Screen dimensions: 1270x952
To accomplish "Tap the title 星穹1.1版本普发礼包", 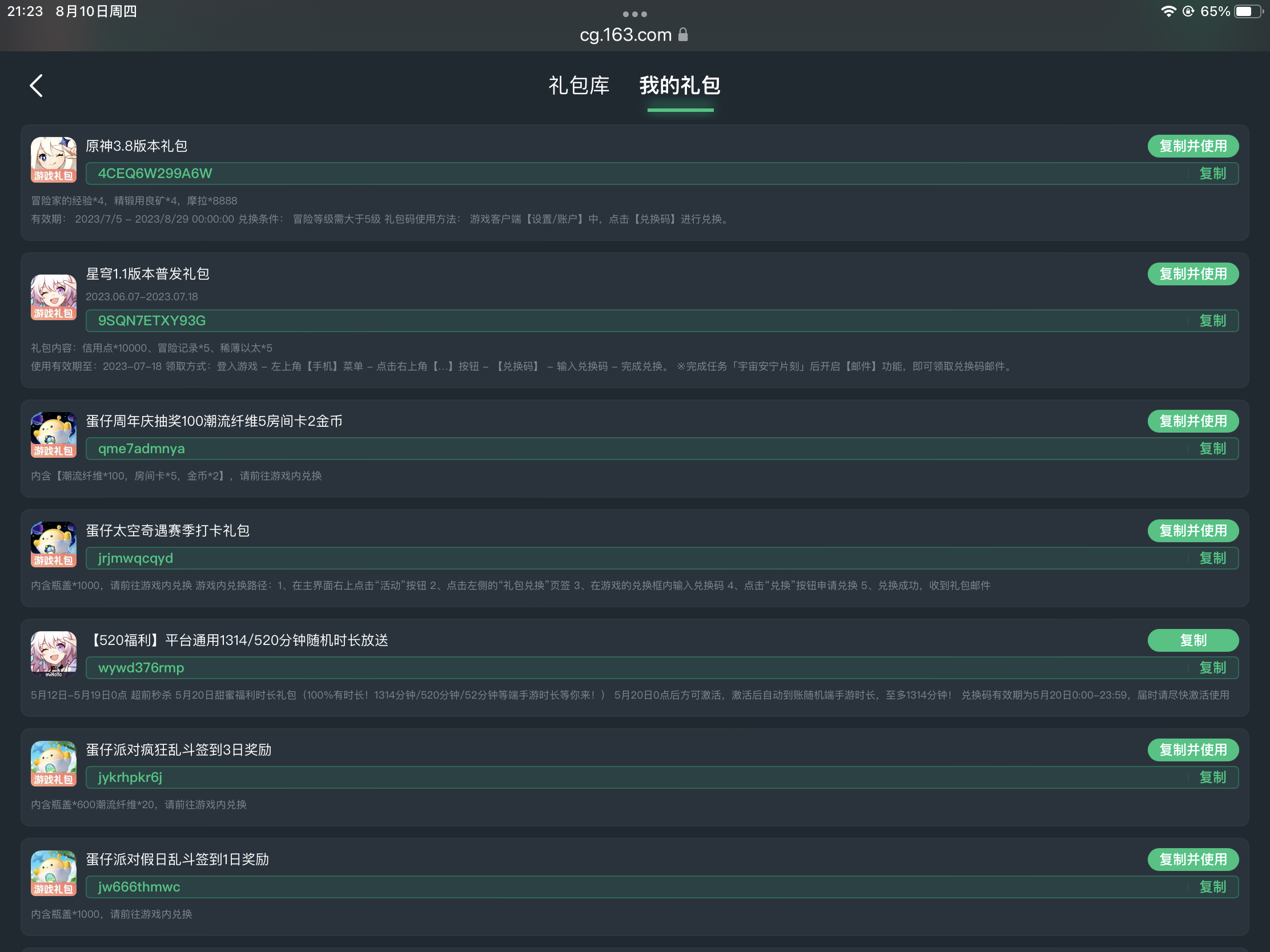I will point(147,274).
